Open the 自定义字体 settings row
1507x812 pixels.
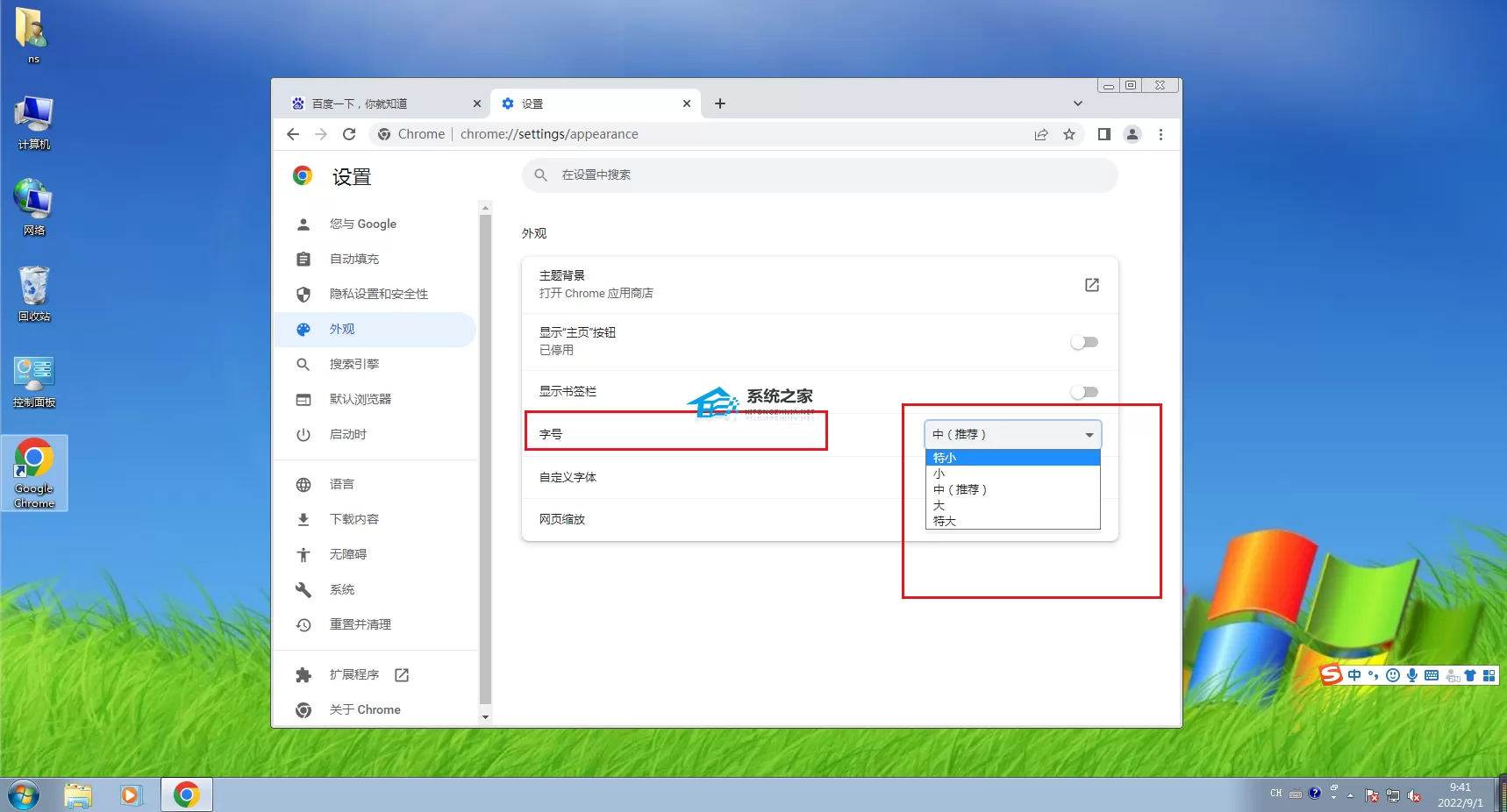point(819,477)
